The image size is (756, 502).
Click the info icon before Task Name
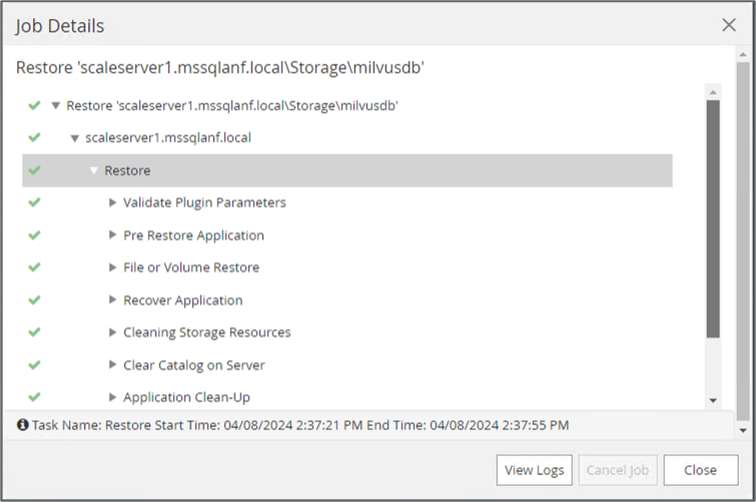(22, 425)
